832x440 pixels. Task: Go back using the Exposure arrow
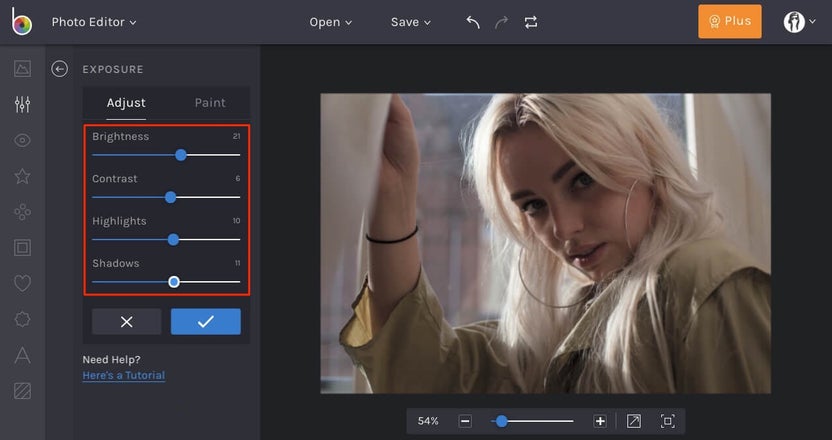(x=59, y=69)
